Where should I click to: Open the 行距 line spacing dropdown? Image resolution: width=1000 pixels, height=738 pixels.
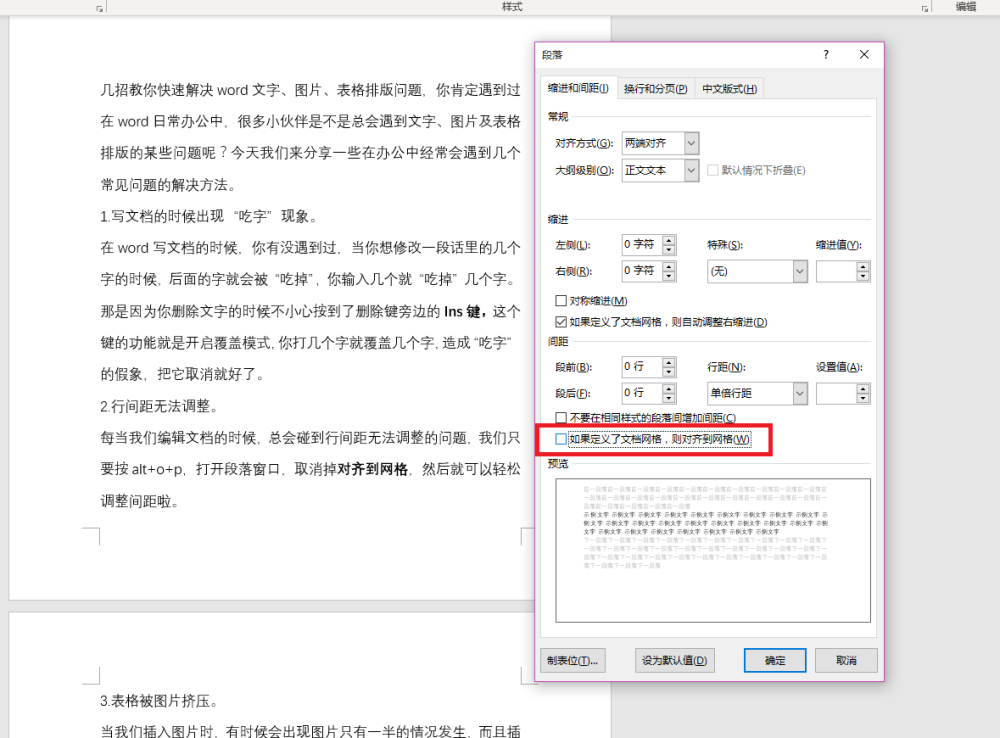pos(800,394)
